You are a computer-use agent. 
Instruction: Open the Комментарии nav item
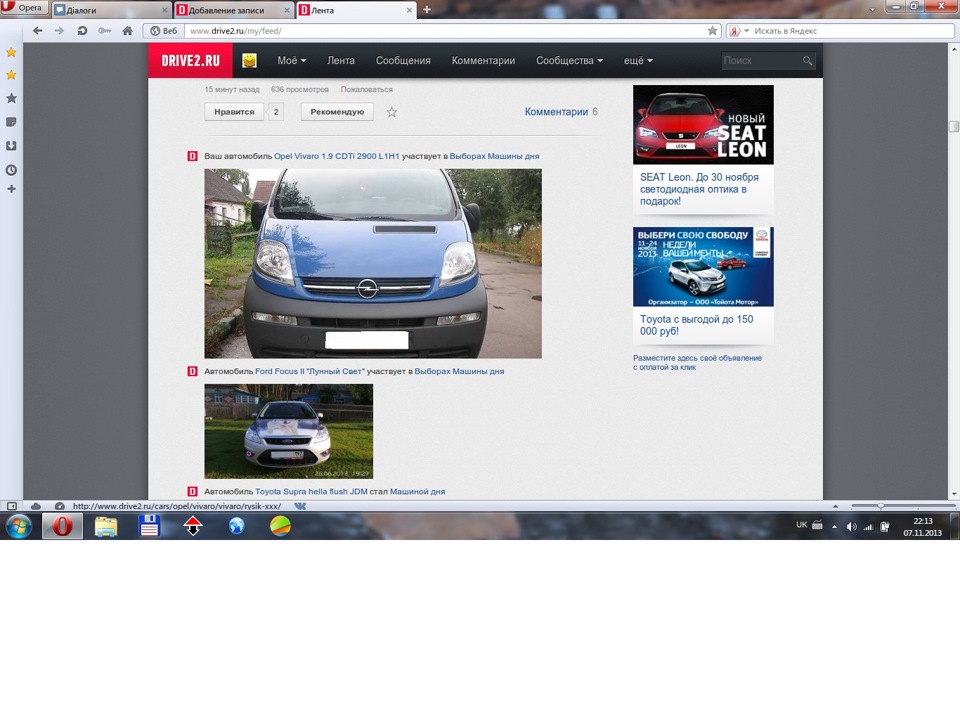483,61
